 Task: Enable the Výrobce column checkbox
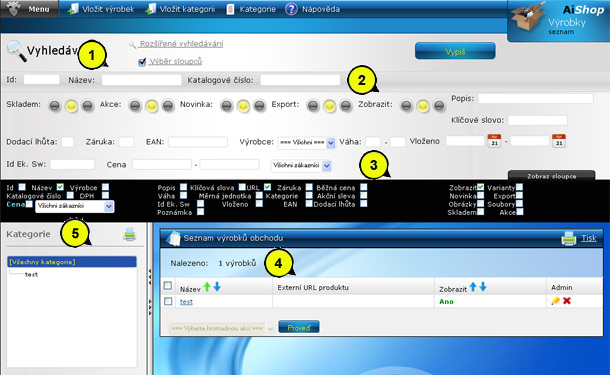(x=105, y=187)
